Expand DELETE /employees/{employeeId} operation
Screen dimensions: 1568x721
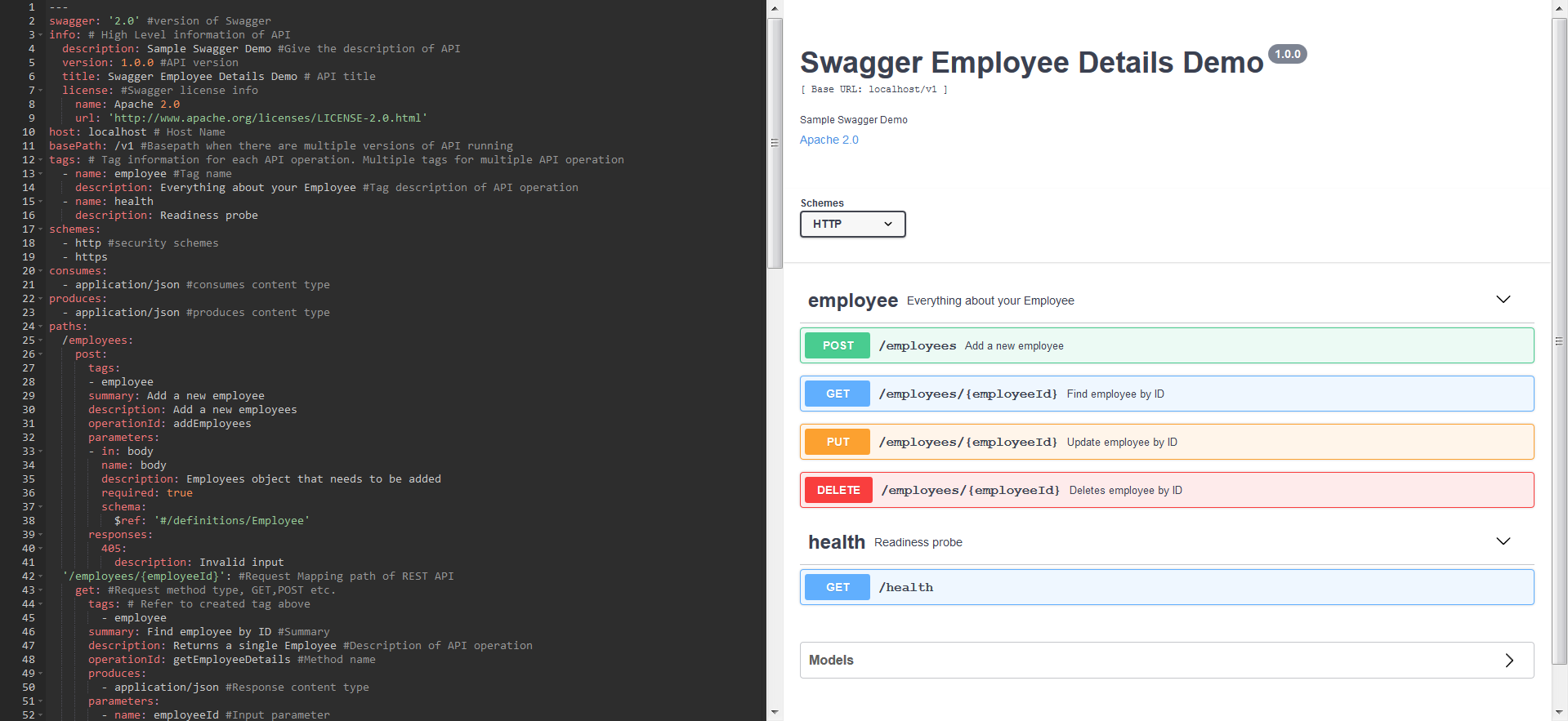pyautogui.click(x=1166, y=490)
